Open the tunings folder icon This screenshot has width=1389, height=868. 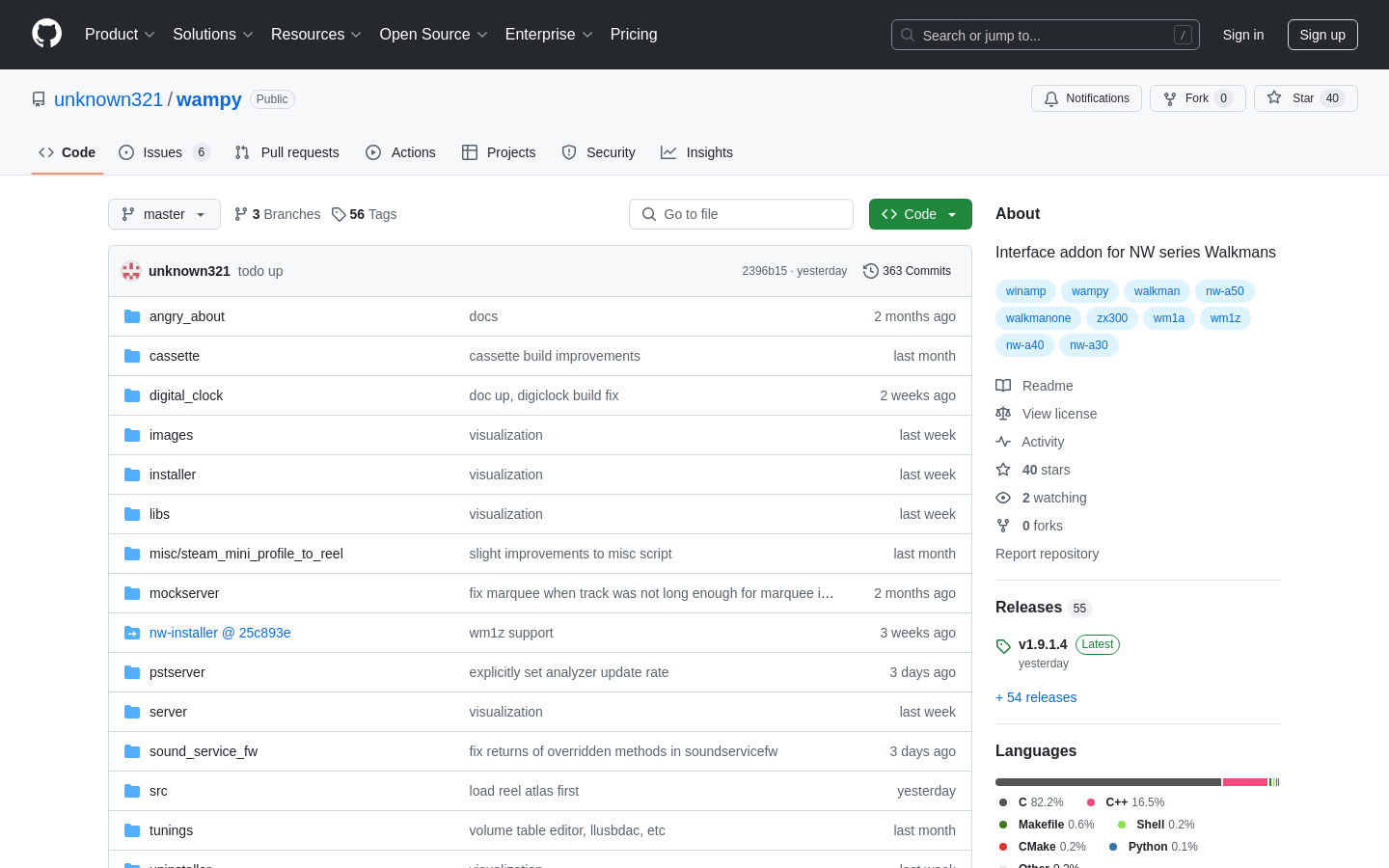pos(132,830)
